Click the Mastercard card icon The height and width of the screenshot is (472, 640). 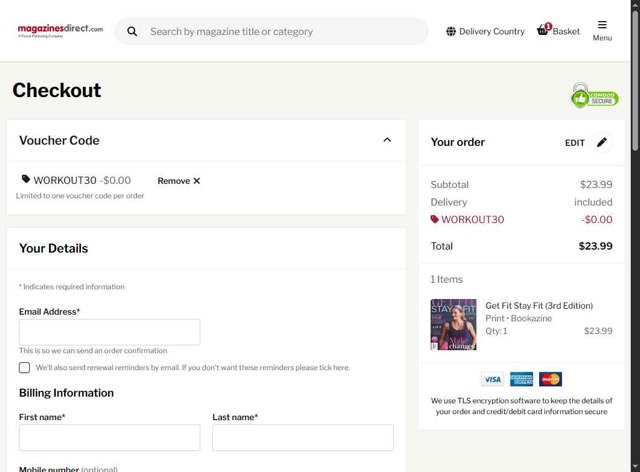coord(550,379)
